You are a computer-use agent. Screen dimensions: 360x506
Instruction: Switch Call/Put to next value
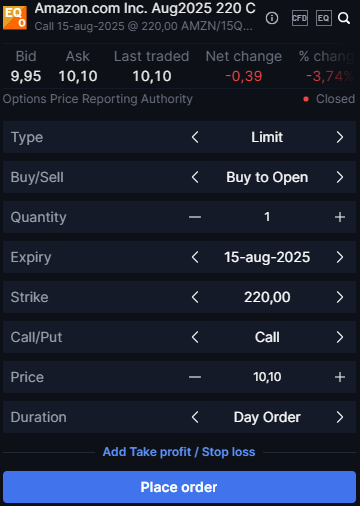tap(340, 337)
